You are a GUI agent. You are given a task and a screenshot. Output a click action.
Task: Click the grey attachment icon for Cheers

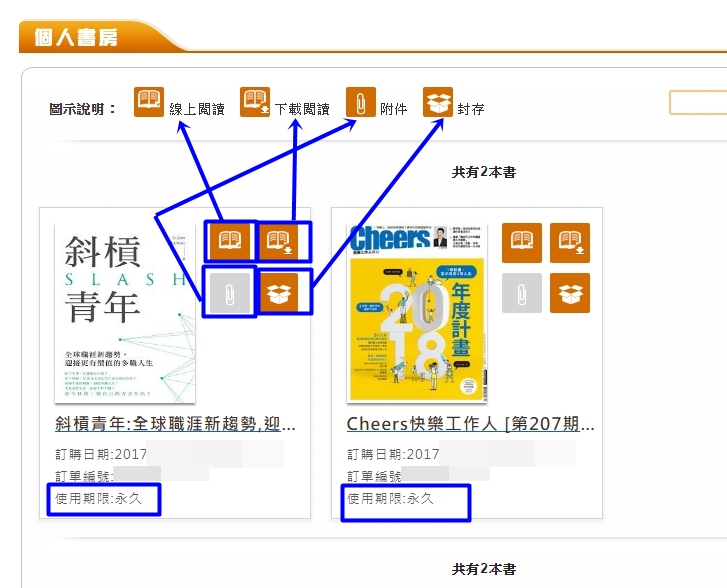[x=522, y=293]
